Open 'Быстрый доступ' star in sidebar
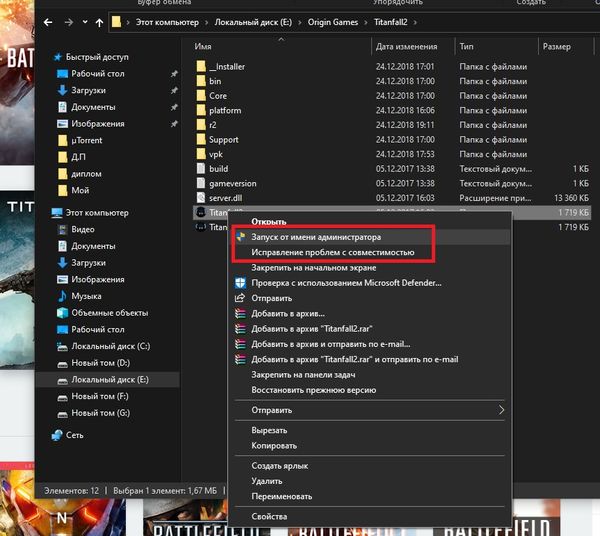 click(x=58, y=57)
